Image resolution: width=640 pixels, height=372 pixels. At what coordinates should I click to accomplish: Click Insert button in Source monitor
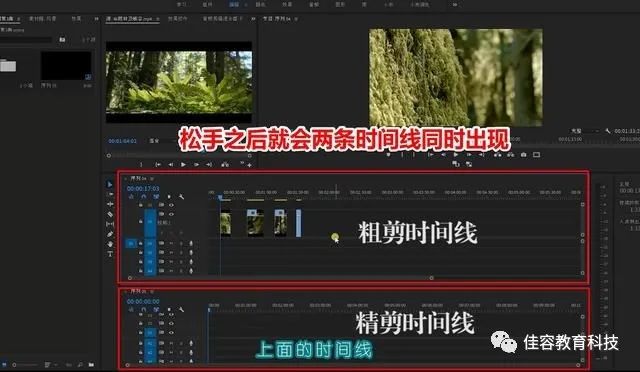[x=225, y=165]
